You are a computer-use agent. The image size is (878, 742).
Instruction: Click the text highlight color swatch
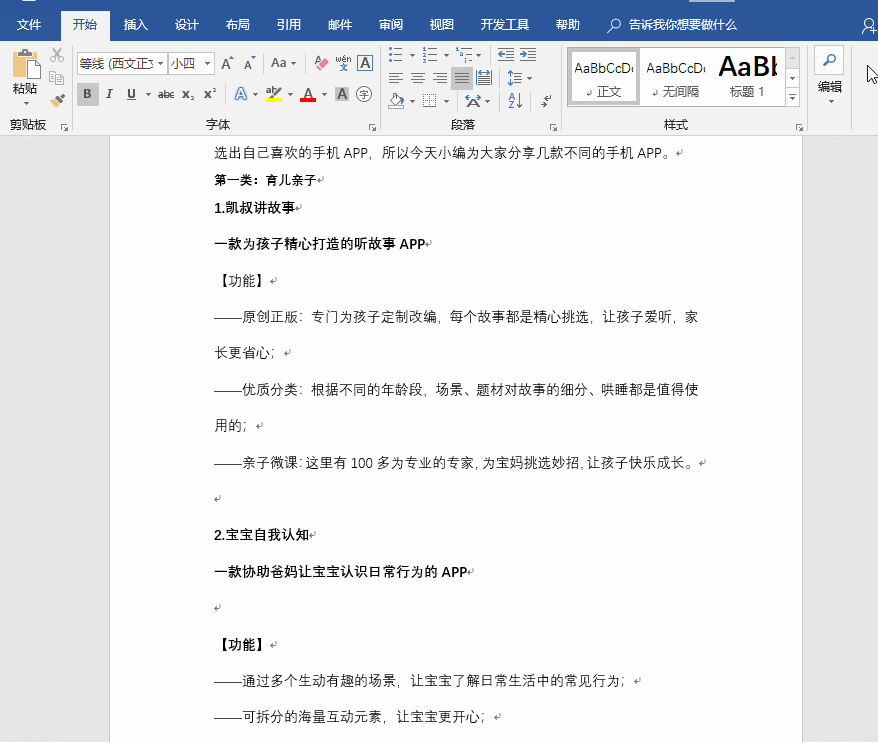point(272,92)
